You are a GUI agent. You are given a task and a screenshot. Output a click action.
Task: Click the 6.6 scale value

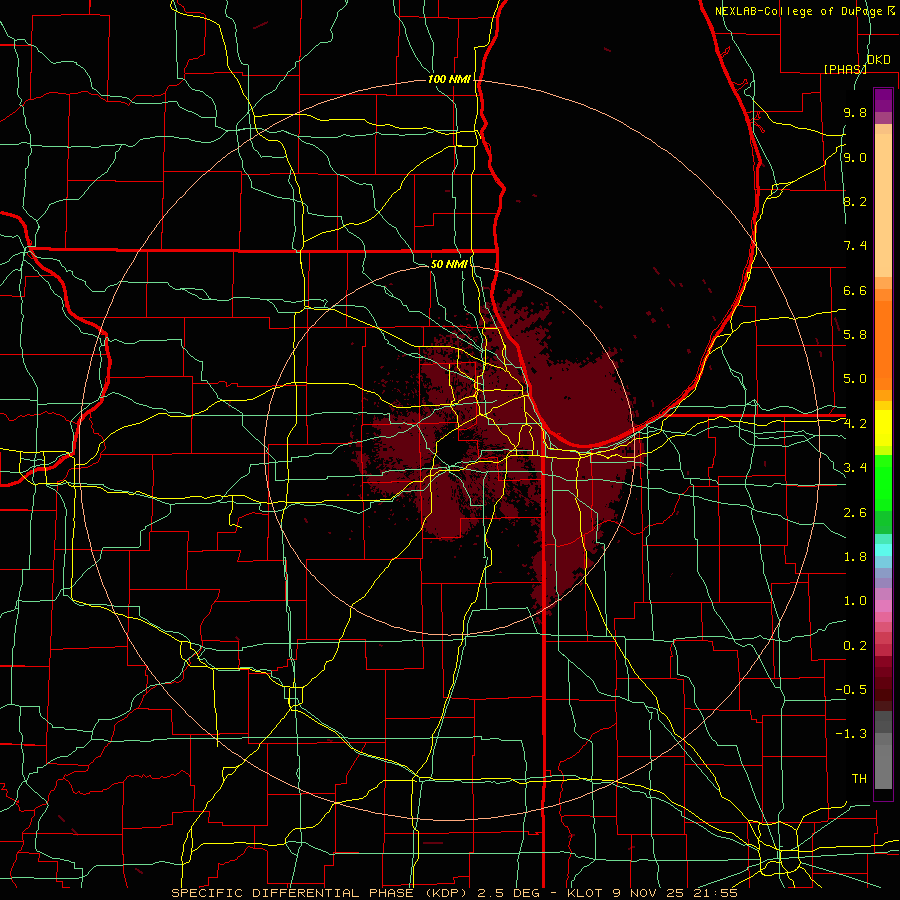tap(855, 290)
